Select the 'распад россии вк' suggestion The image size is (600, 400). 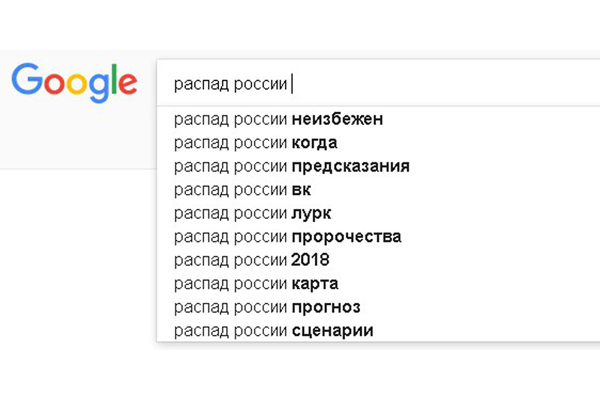(246, 189)
